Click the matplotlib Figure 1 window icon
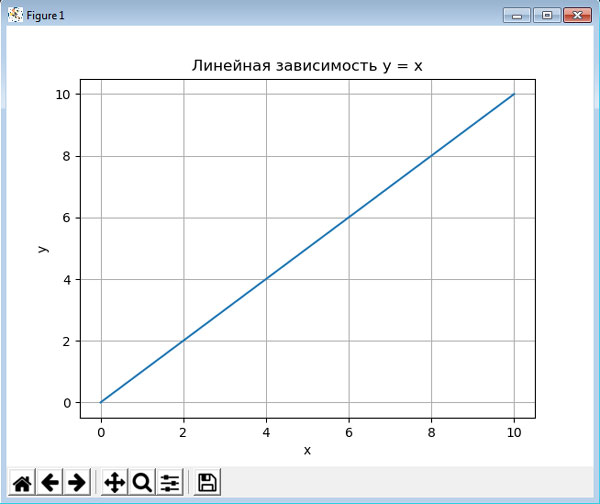Image resolution: width=600 pixels, height=504 pixels. pos(15,15)
